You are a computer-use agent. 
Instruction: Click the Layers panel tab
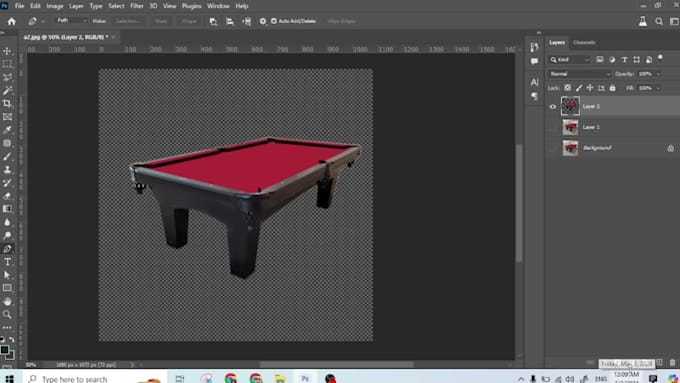pos(557,43)
